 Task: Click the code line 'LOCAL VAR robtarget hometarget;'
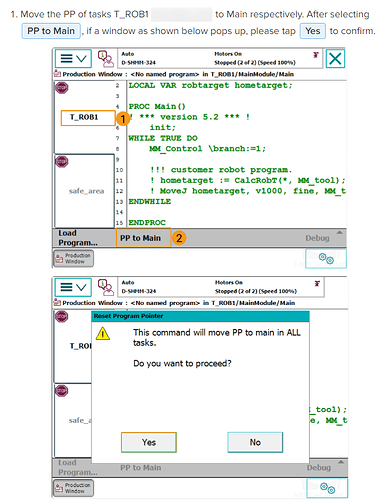(210, 86)
